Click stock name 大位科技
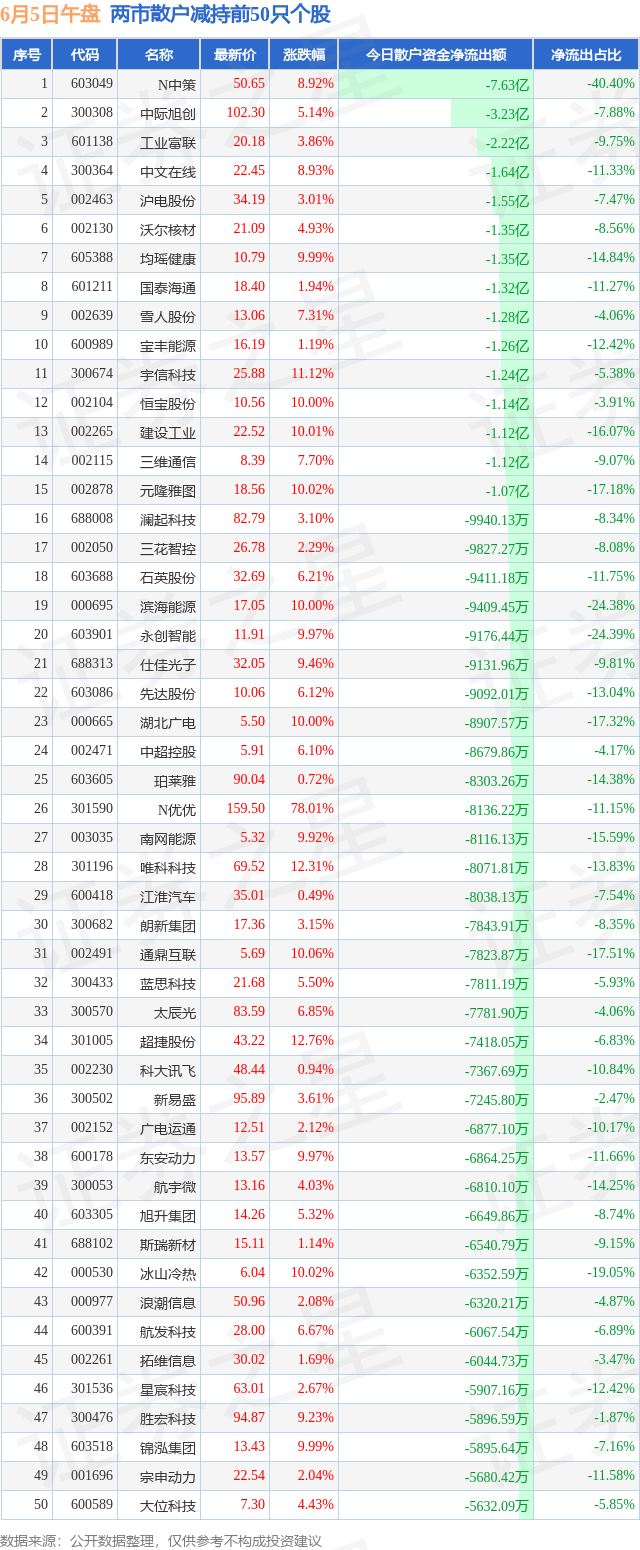This screenshot has width=640, height=1550. 168,1505
